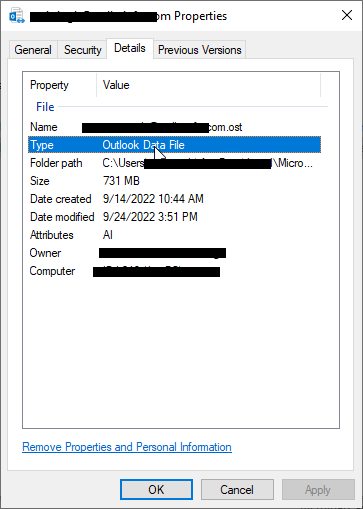Open Remove Properties and Personal Information link
The height and width of the screenshot is (509, 363).
tap(127, 447)
